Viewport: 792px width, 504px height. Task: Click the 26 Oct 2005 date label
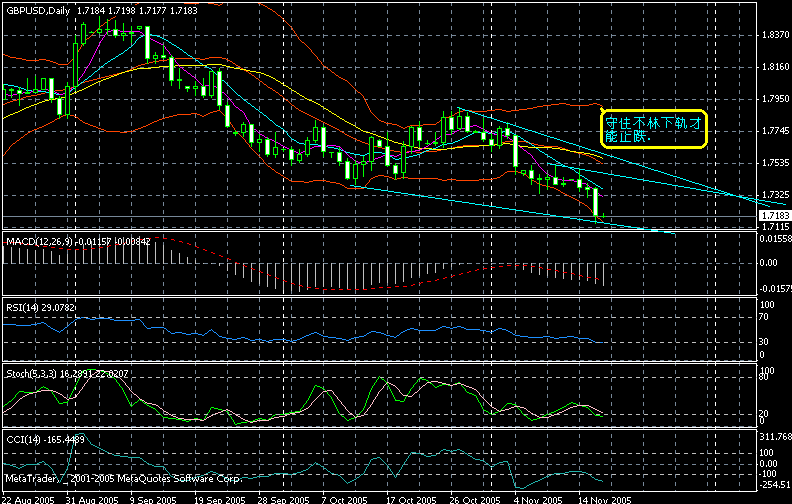point(475,499)
